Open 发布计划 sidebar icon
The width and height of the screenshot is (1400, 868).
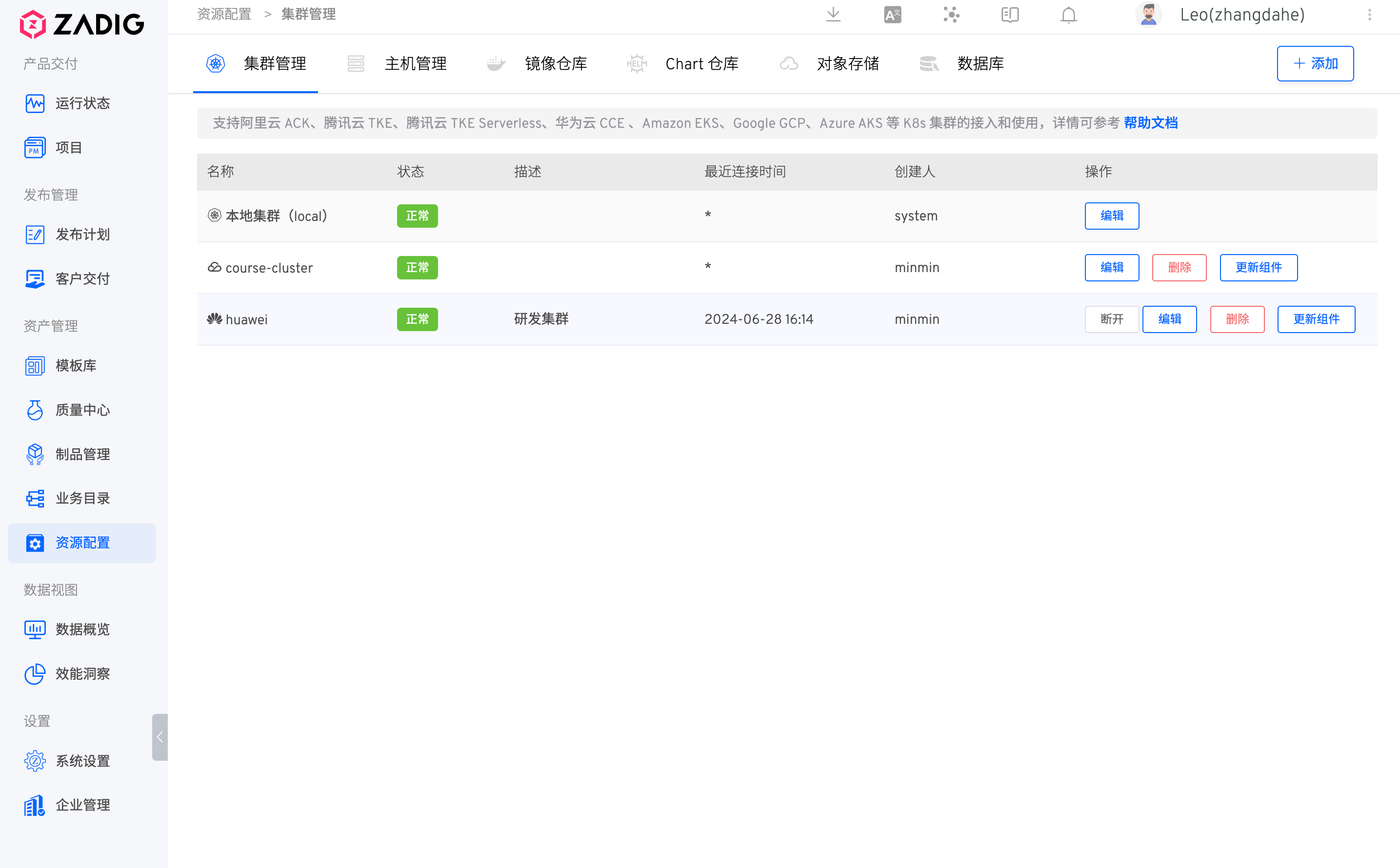(x=35, y=234)
